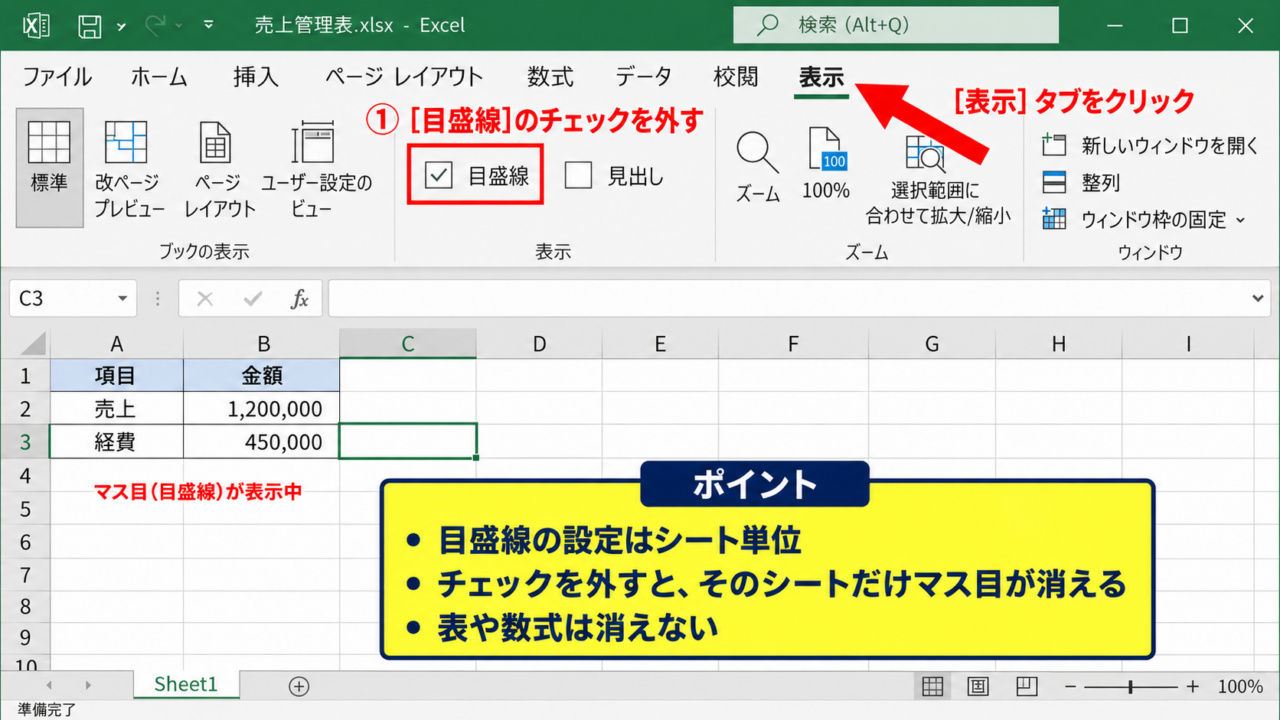Select column header D
This screenshot has height=720, width=1280.
(539, 344)
